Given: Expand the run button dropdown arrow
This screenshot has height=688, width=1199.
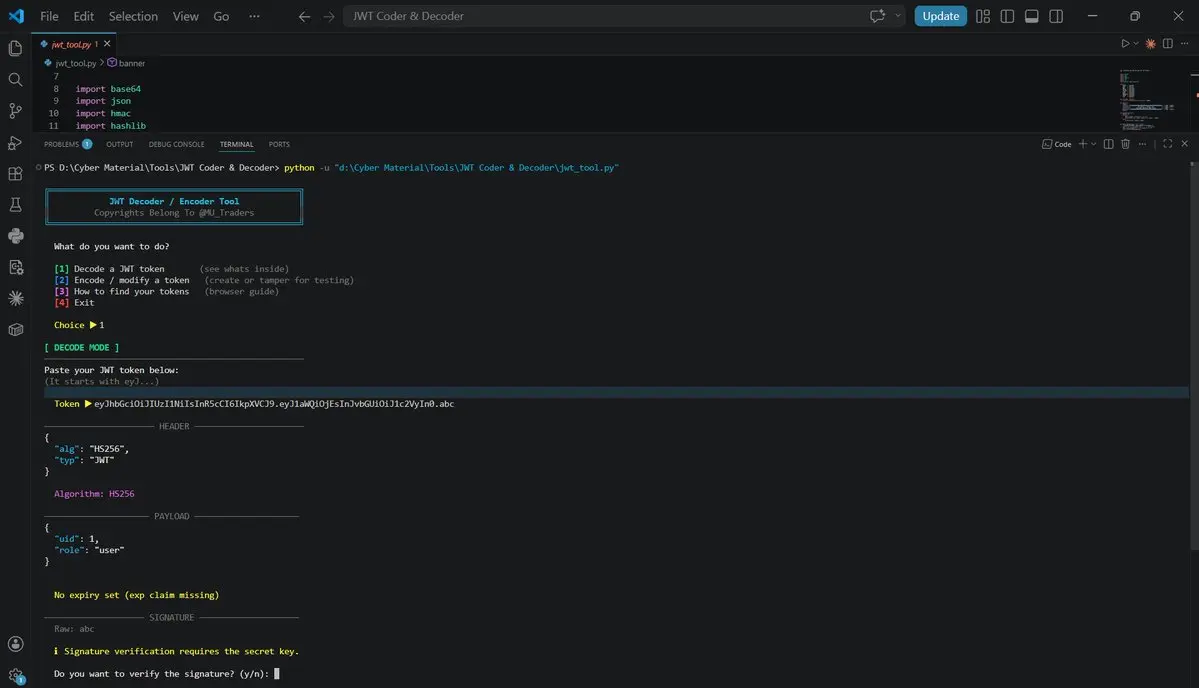Looking at the screenshot, I should click(x=1136, y=44).
